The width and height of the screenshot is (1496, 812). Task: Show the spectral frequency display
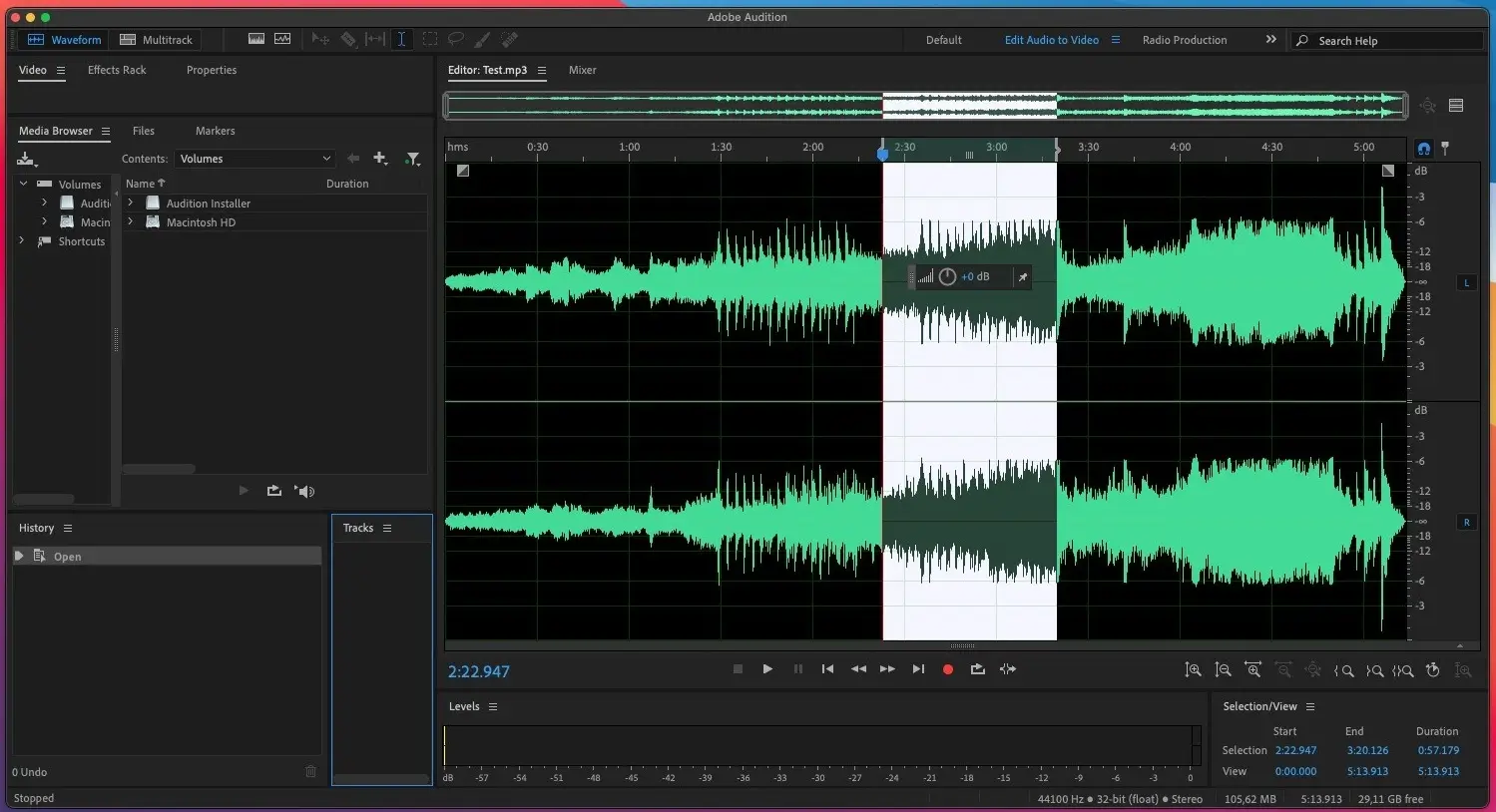(x=256, y=40)
